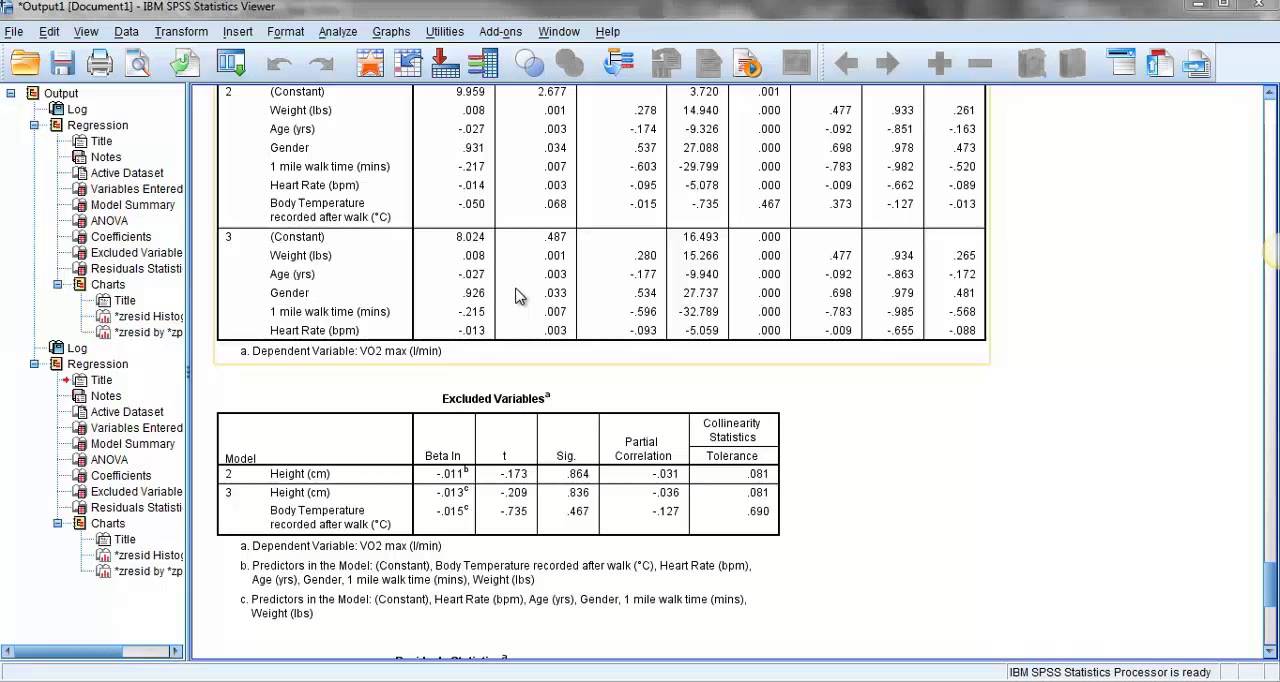Click the Open file folder icon
Image resolution: width=1280 pixels, height=682 pixels.
[x=25, y=64]
